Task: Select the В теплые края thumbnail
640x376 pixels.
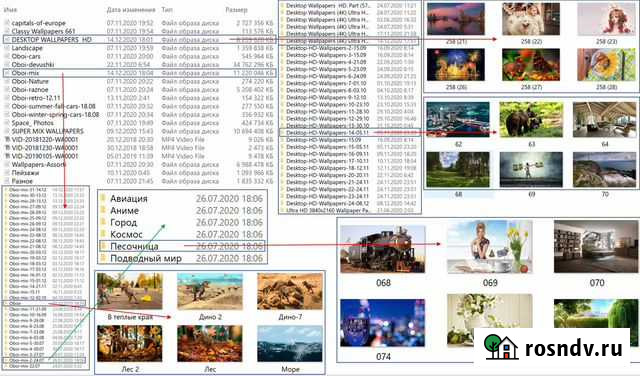Action: click(130, 291)
